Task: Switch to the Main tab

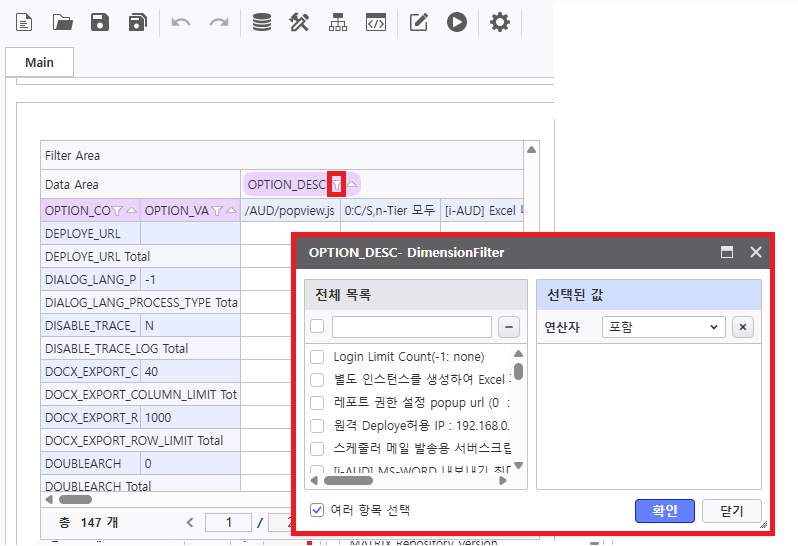Action: click(x=40, y=62)
